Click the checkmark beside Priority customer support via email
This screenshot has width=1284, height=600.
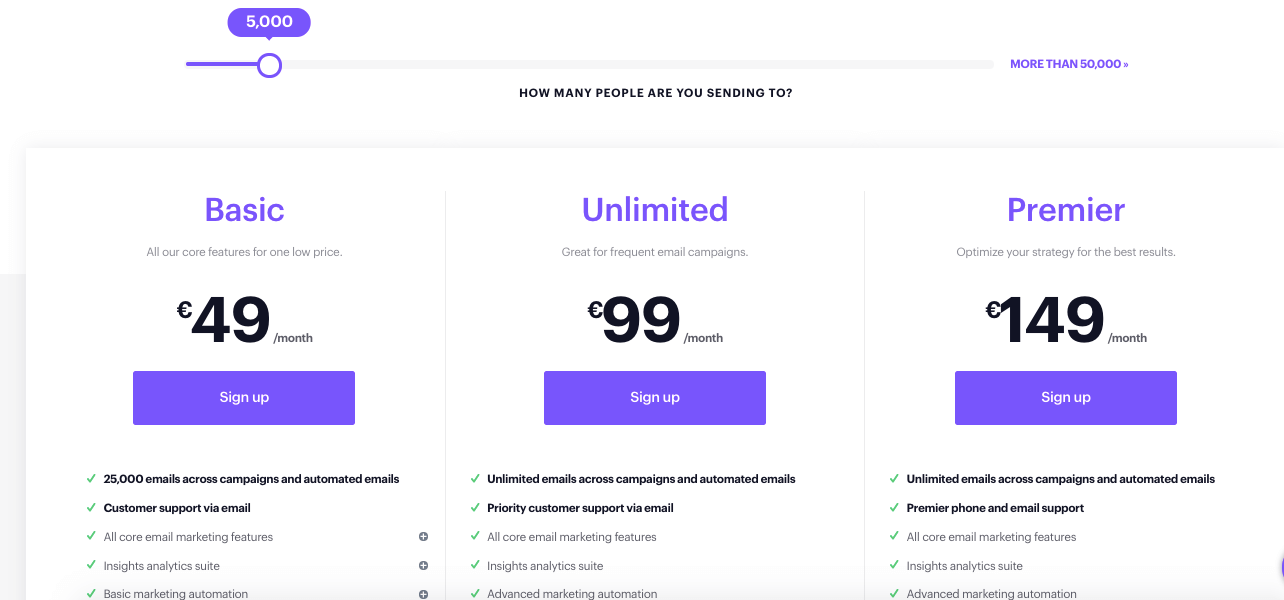(x=475, y=508)
